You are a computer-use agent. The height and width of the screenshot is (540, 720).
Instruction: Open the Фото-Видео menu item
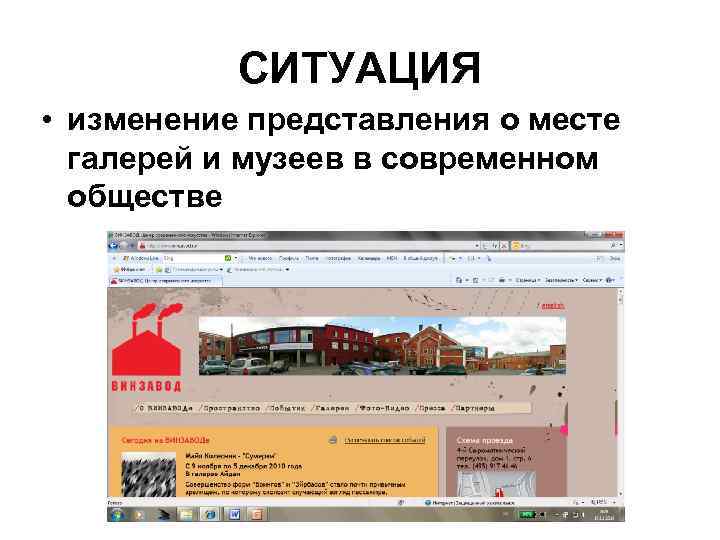click(383, 408)
